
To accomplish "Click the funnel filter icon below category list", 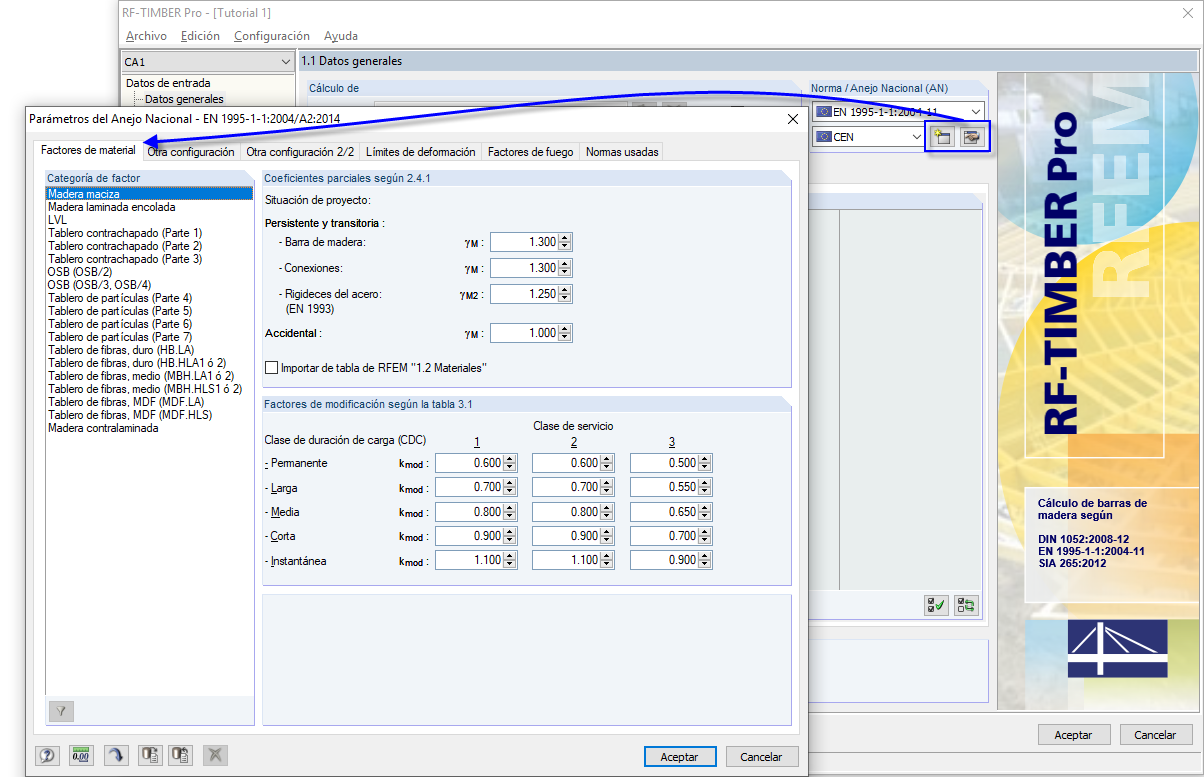I will (61, 712).
